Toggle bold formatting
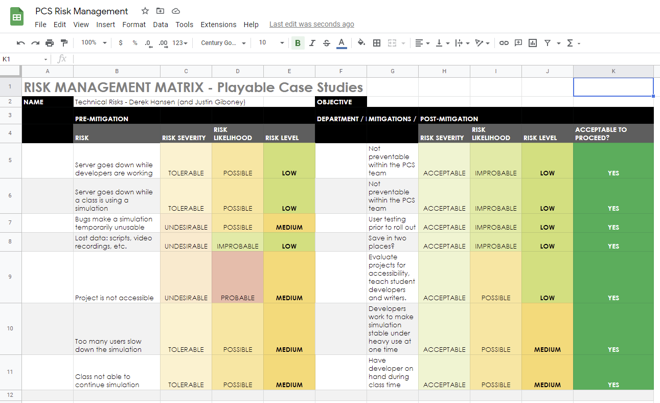Viewport: 660px width, 403px height. [298, 43]
